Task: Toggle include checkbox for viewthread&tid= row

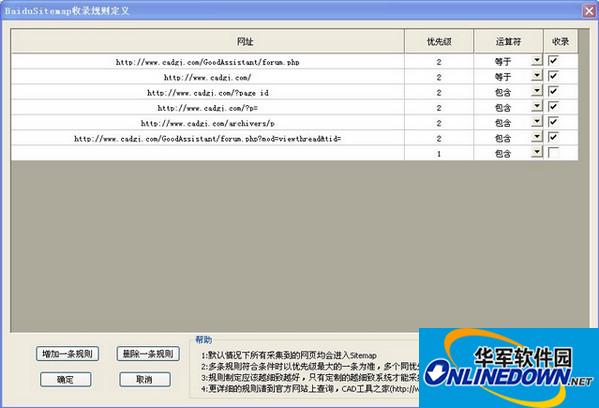Action: (x=553, y=137)
